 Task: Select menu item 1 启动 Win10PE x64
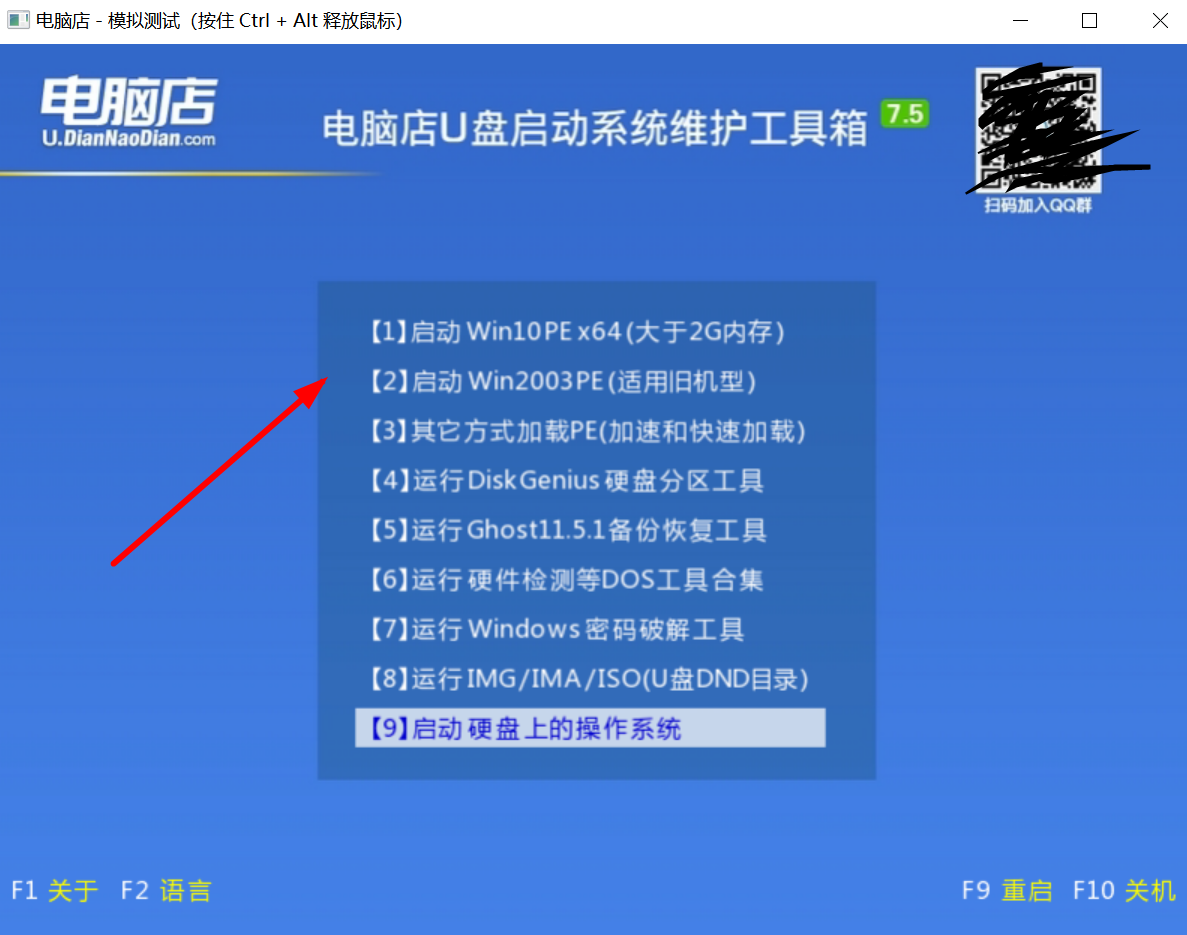click(x=577, y=332)
